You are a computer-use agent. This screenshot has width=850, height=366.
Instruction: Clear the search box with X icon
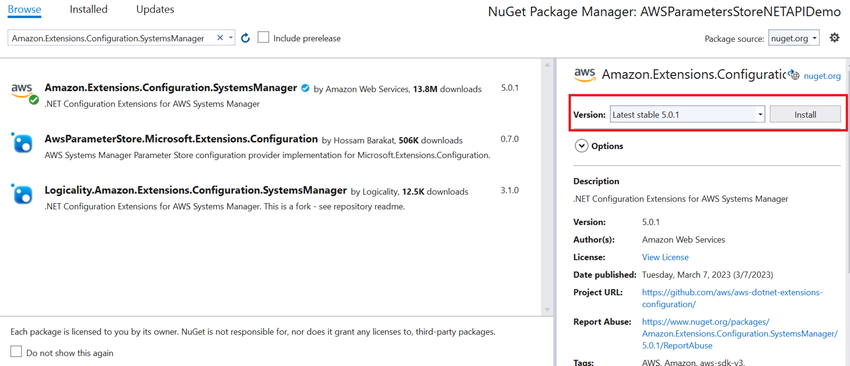[220, 38]
